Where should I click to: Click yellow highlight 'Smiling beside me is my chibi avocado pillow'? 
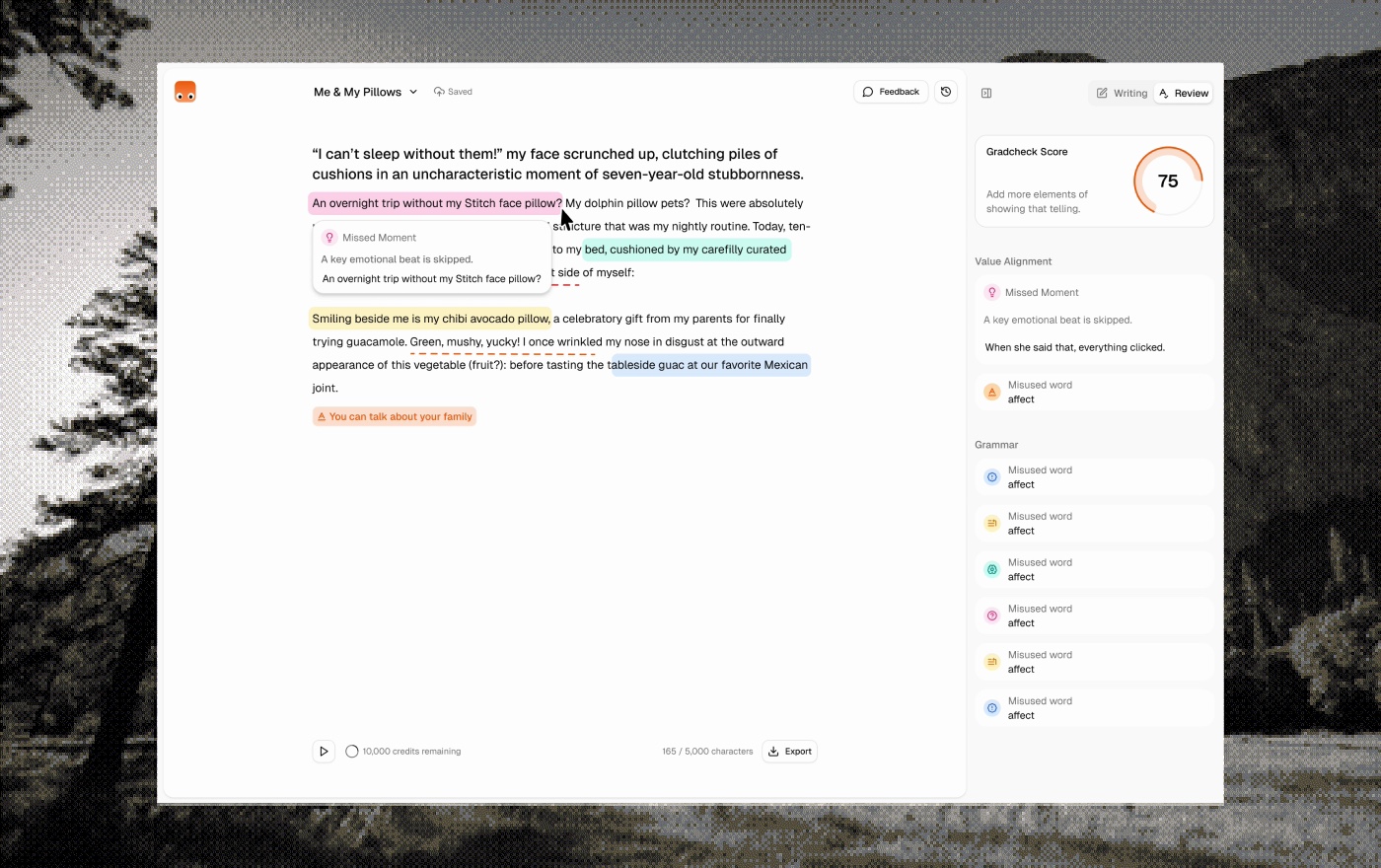point(430,319)
